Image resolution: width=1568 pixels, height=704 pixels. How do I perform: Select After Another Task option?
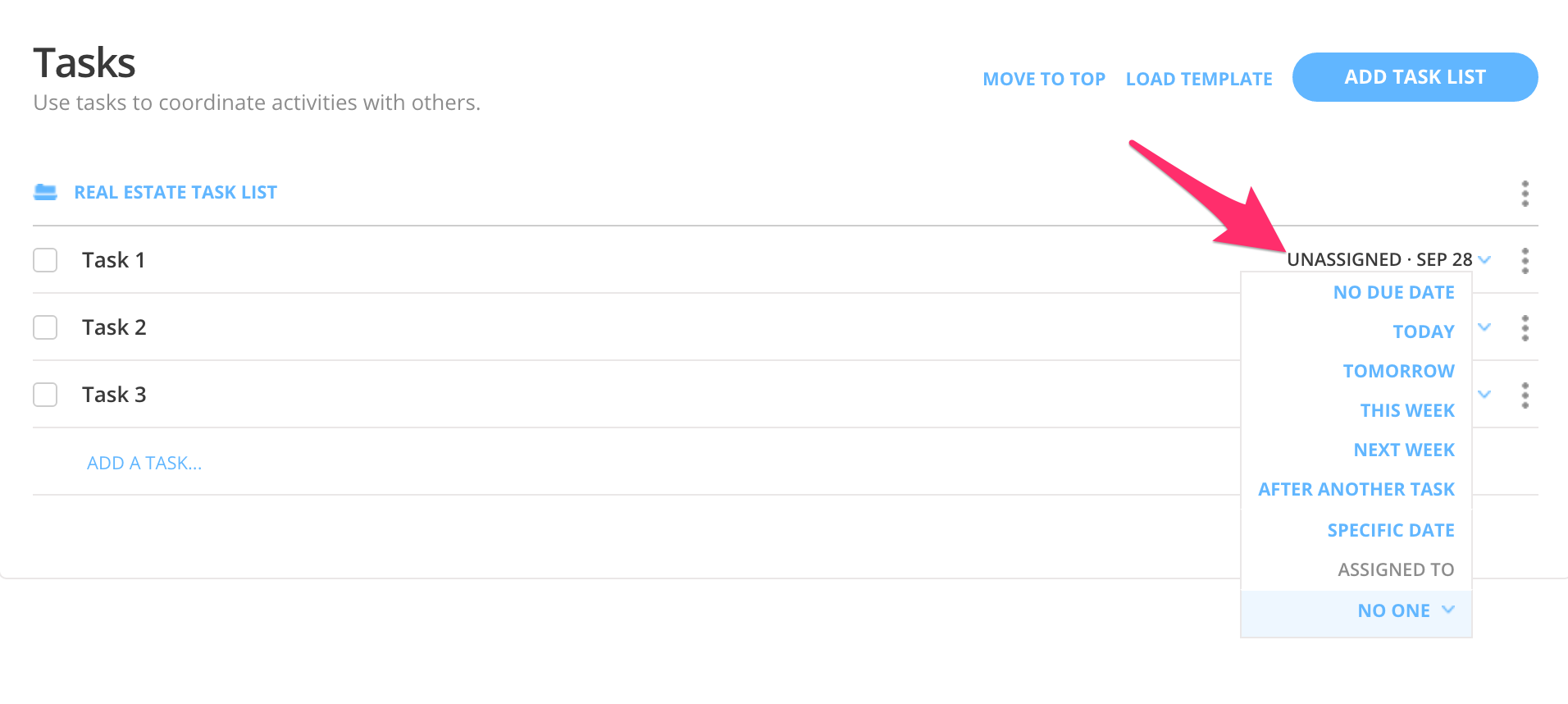click(1356, 490)
